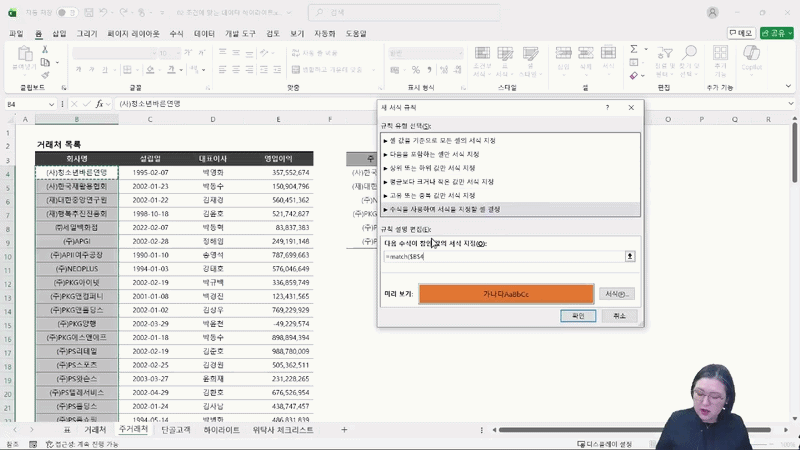Open the Data ribbon tab
The height and width of the screenshot is (450, 800).
tap(204, 34)
